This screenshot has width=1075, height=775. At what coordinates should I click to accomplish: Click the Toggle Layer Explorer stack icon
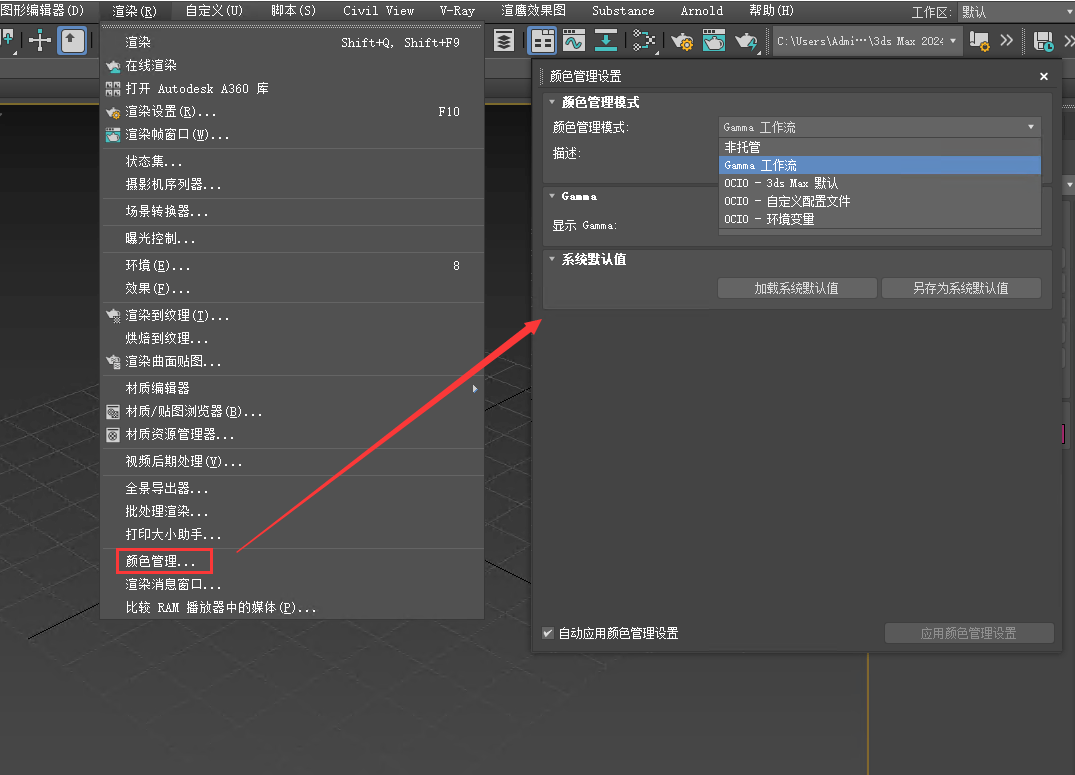tap(505, 41)
